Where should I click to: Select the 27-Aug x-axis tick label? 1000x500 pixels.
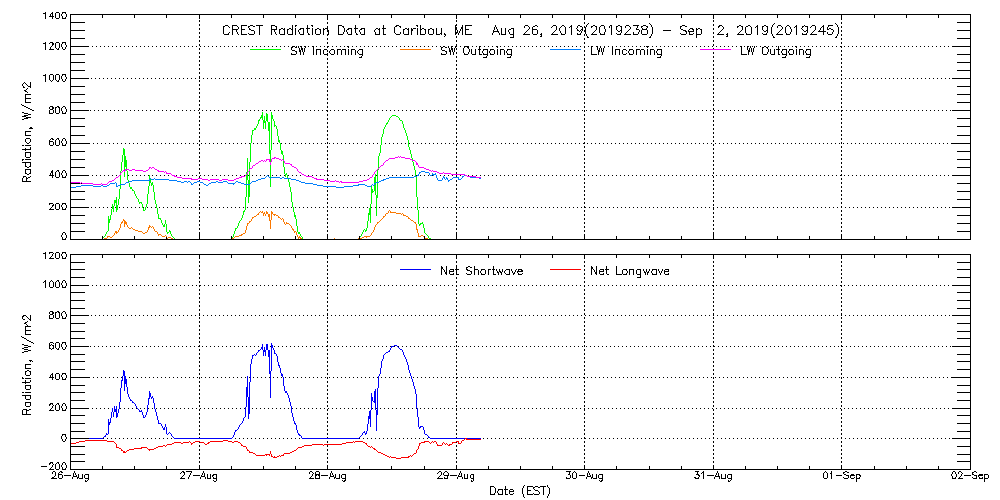pyautogui.click(x=200, y=477)
